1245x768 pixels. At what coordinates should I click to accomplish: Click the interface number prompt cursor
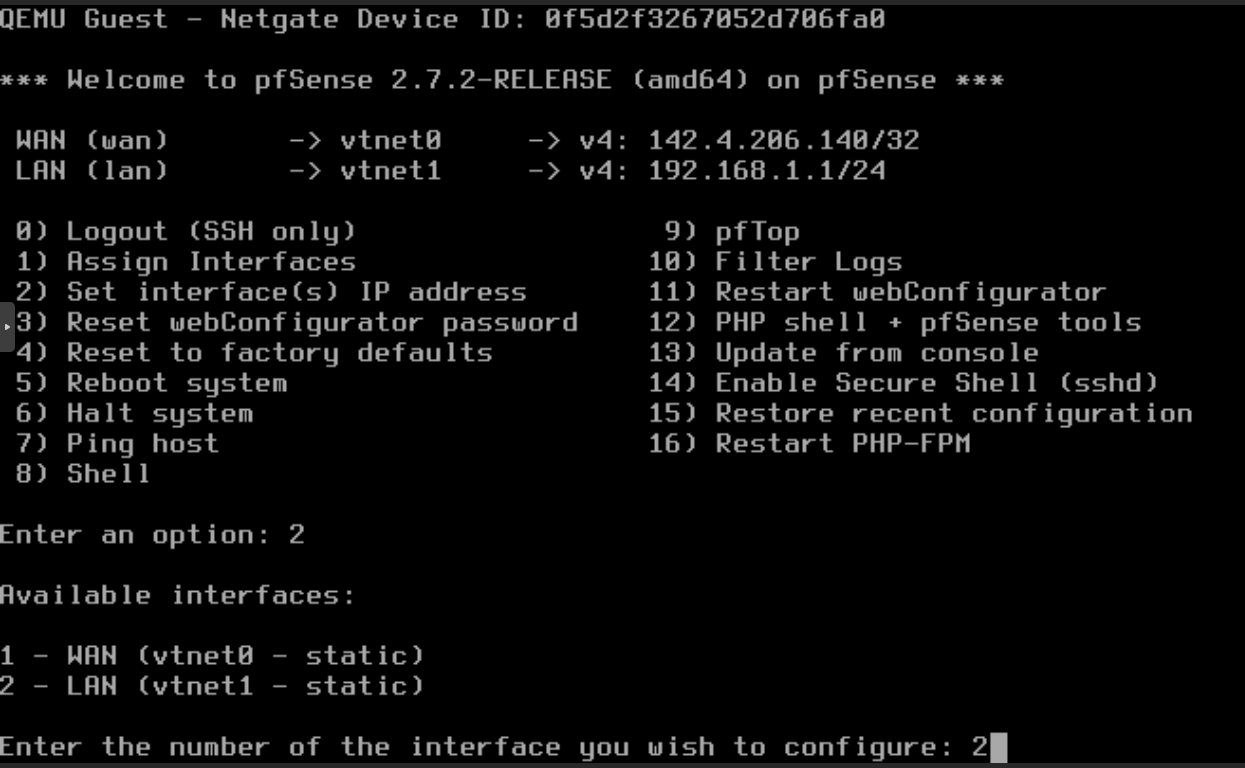pos(997,747)
